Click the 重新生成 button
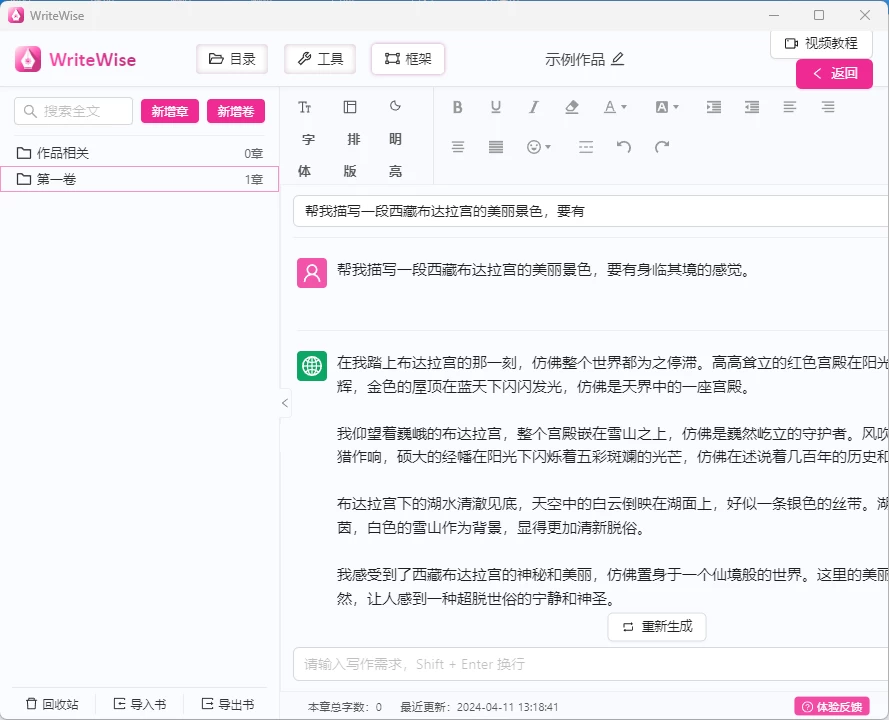 pyautogui.click(x=657, y=627)
